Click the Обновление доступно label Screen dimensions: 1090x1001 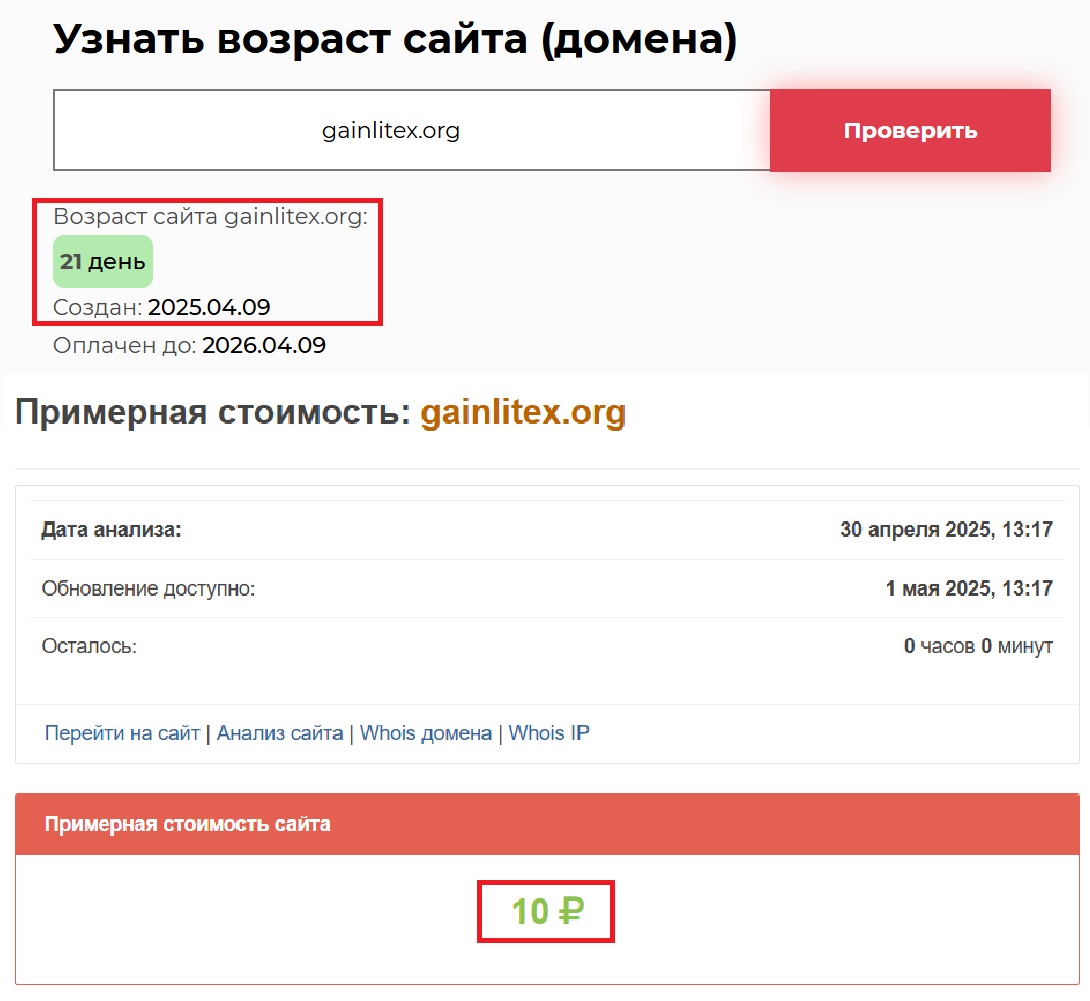click(x=148, y=589)
